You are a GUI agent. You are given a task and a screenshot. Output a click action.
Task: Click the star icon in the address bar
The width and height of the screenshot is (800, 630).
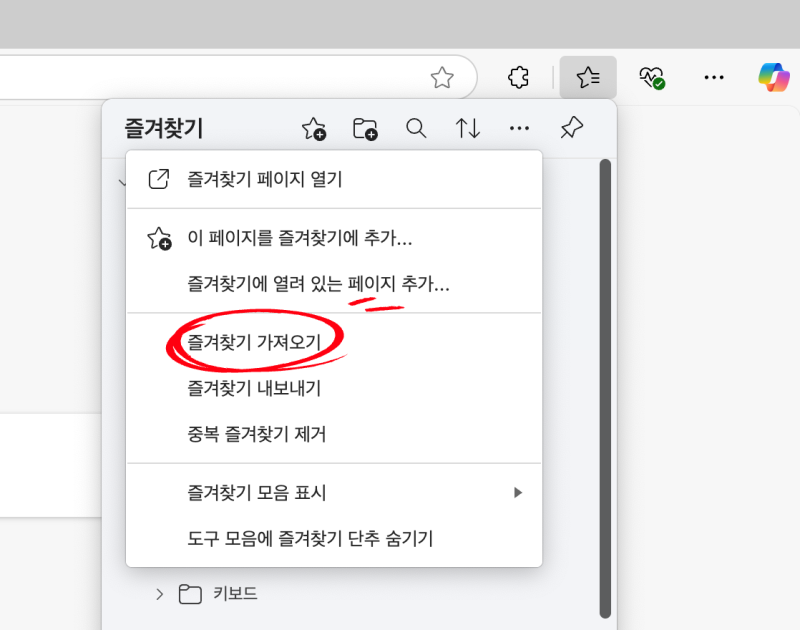(442, 78)
